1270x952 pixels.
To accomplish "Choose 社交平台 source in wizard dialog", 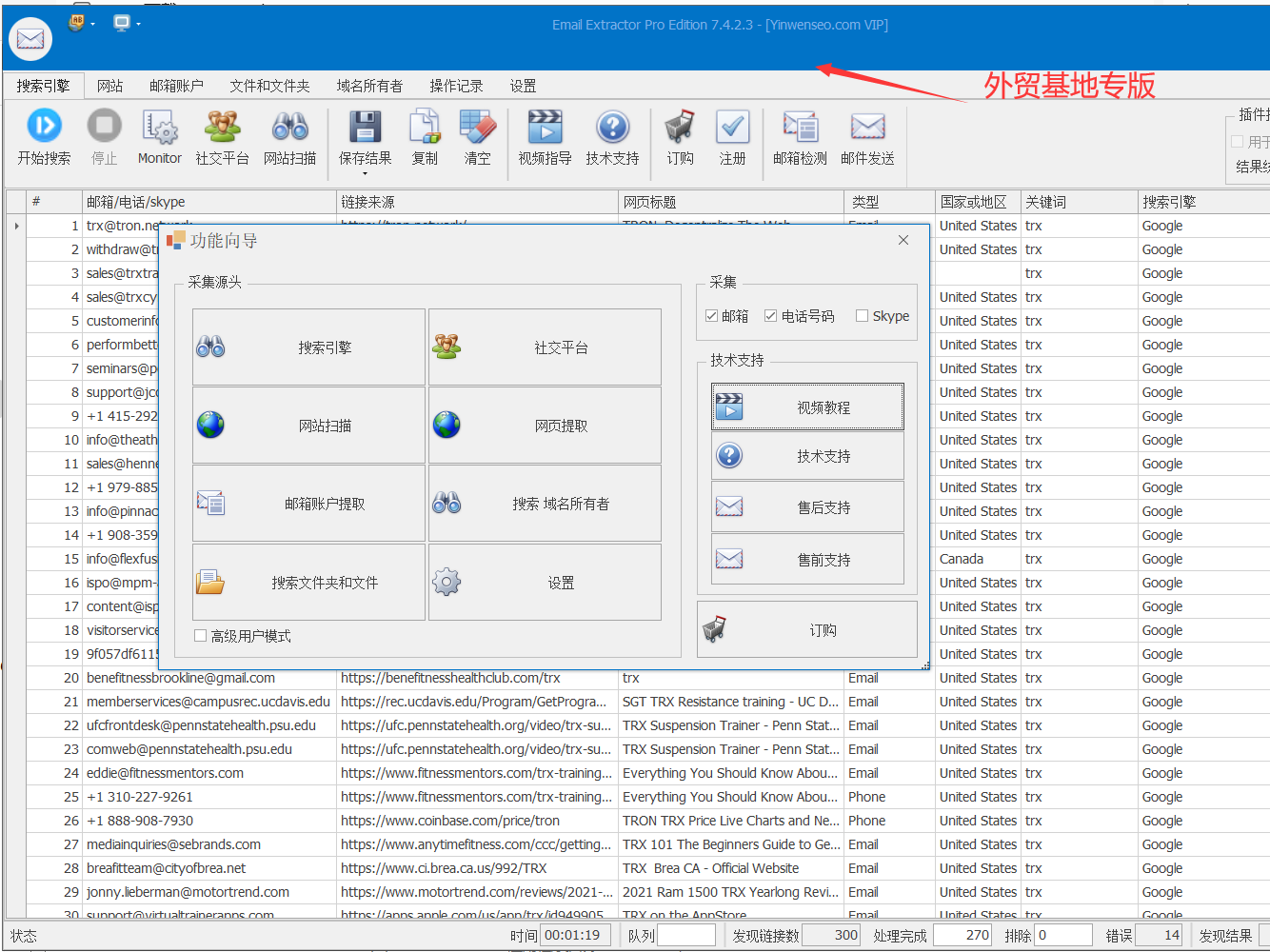I will click(545, 347).
